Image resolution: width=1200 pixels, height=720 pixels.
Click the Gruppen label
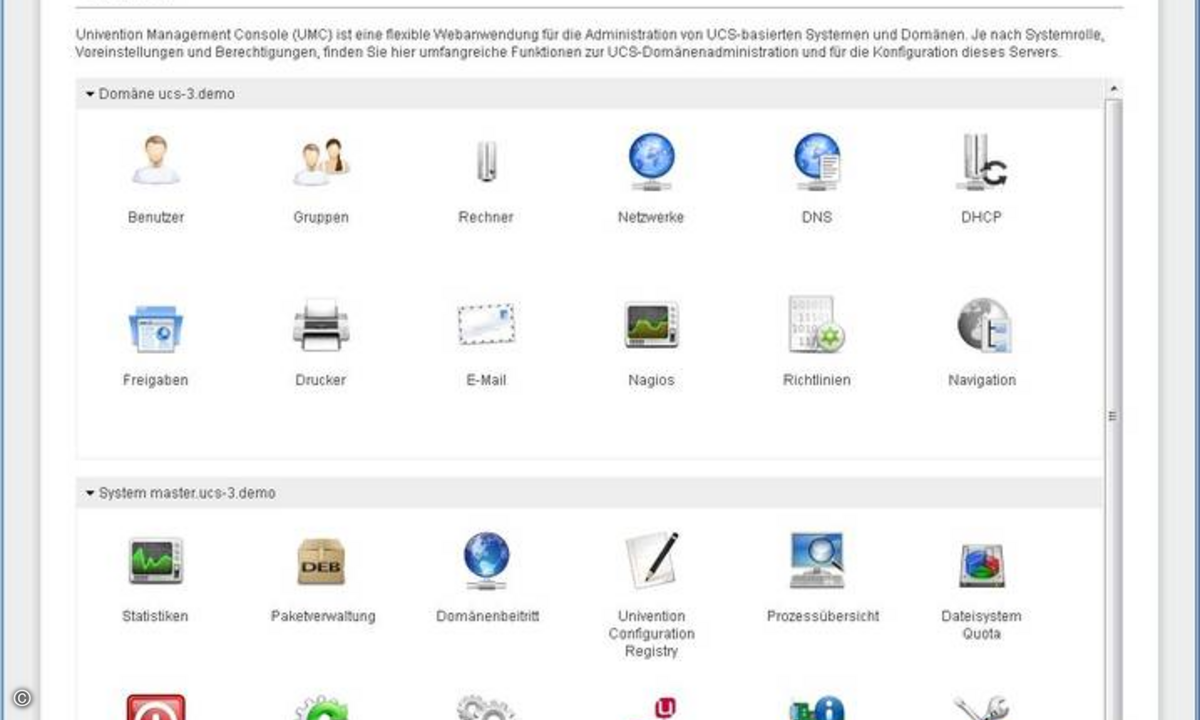coord(321,217)
